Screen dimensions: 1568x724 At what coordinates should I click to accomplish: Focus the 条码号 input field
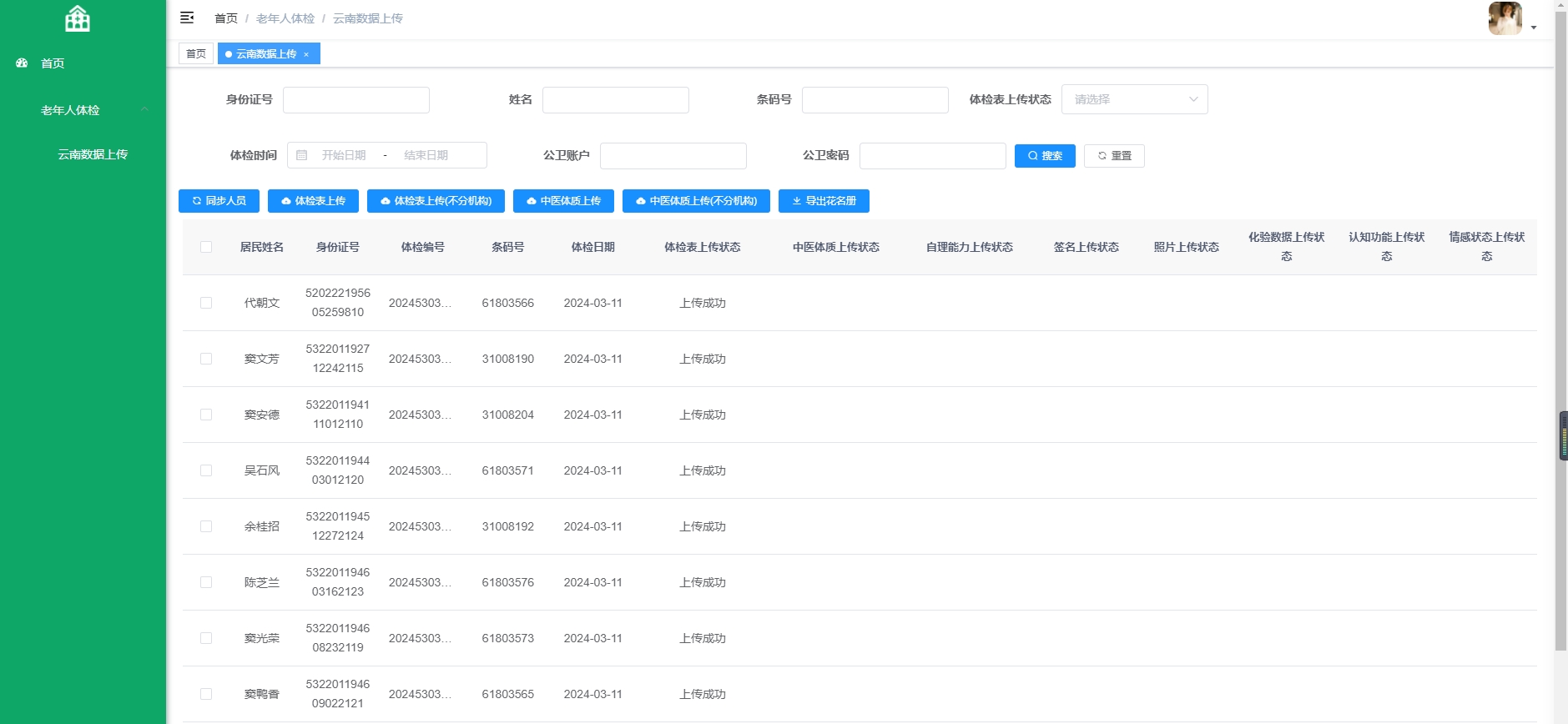875,100
